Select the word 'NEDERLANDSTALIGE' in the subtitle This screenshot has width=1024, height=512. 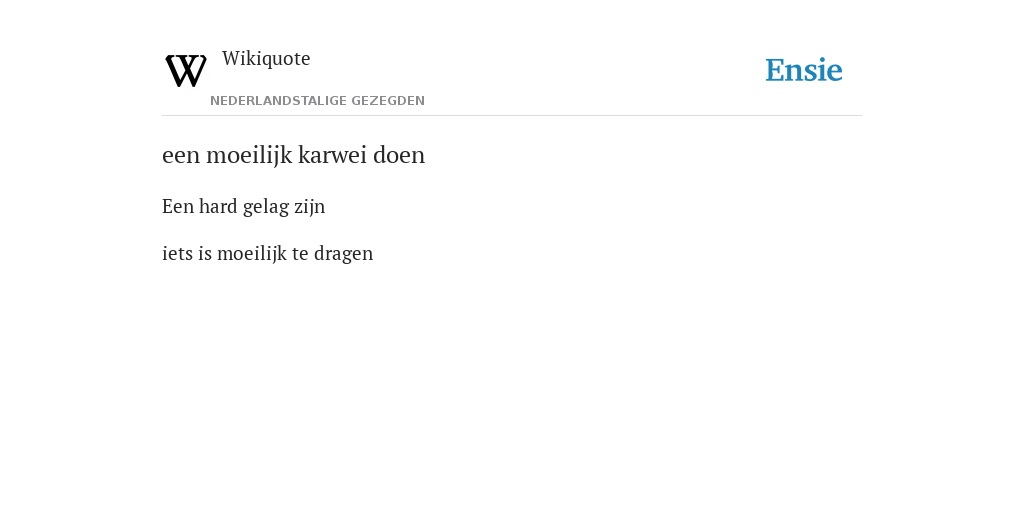click(278, 101)
